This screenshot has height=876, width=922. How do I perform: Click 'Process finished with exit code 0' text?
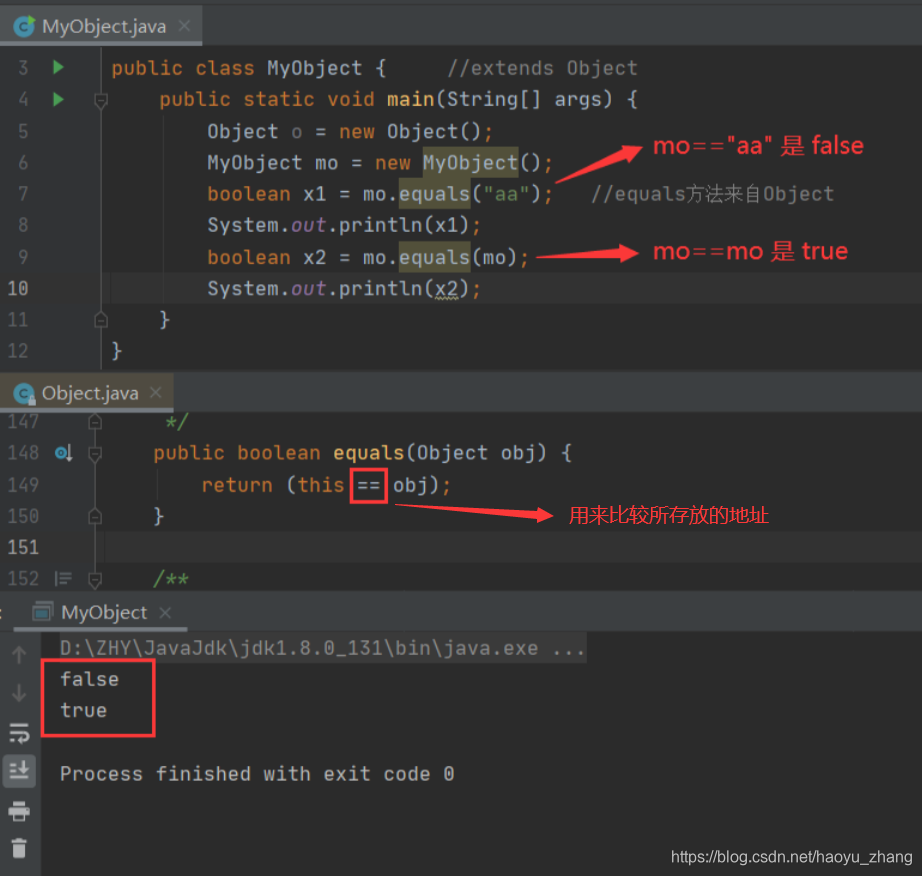point(257,774)
